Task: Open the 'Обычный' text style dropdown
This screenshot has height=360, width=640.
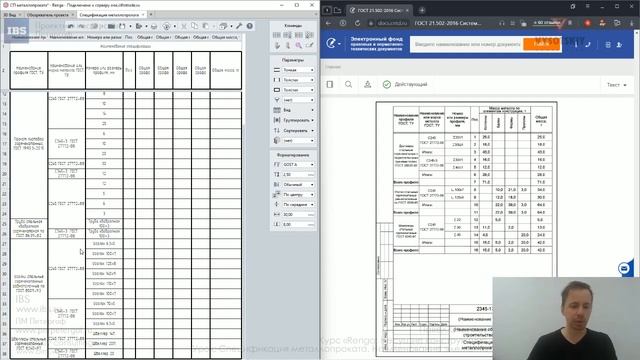Action: pos(298,184)
